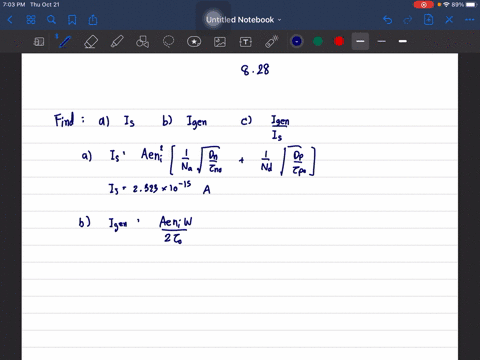Expand the Untitled Notebook title menu
Image resolution: width=480 pixels, height=360 pixels.
click(x=243, y=20)
